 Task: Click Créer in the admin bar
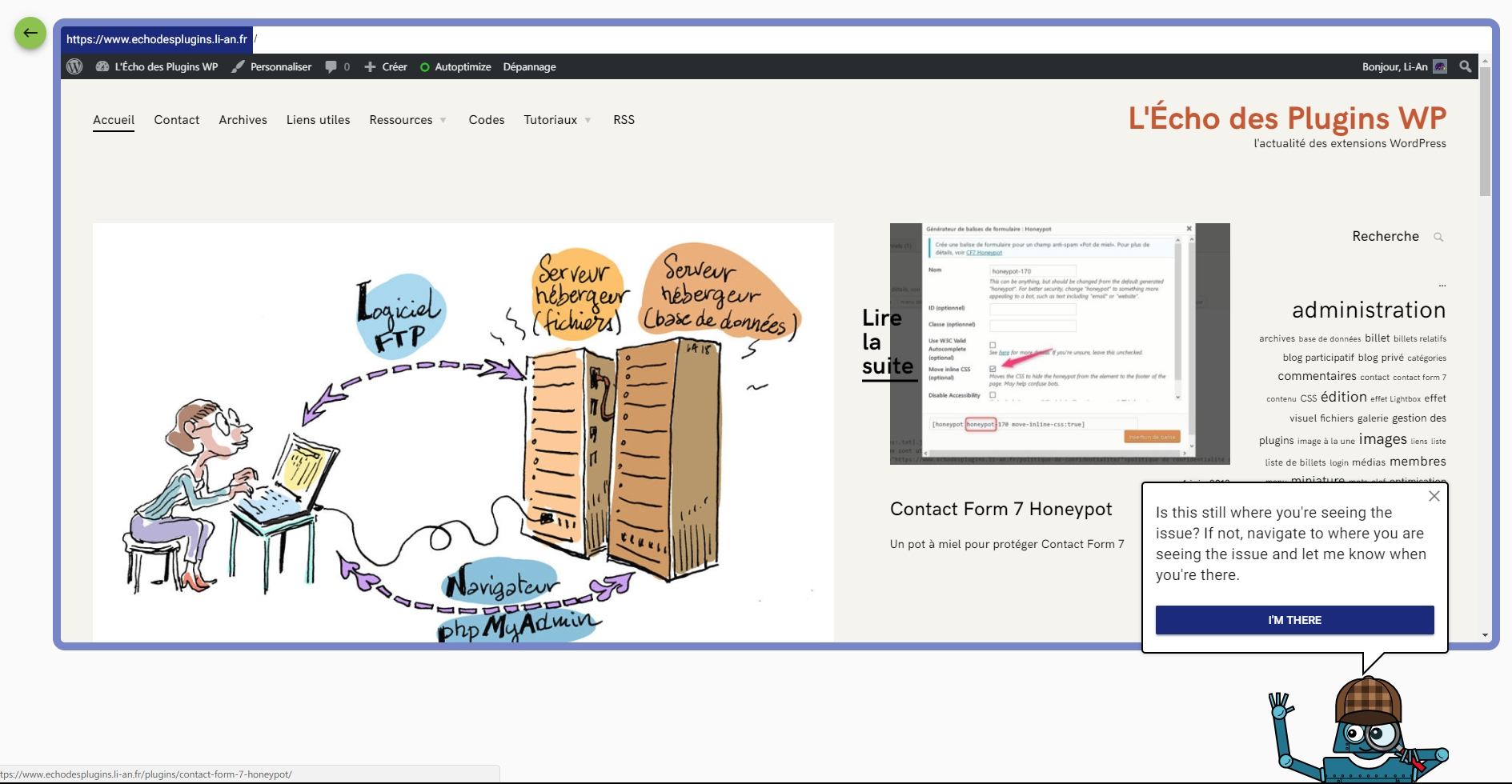click(386, 66)
